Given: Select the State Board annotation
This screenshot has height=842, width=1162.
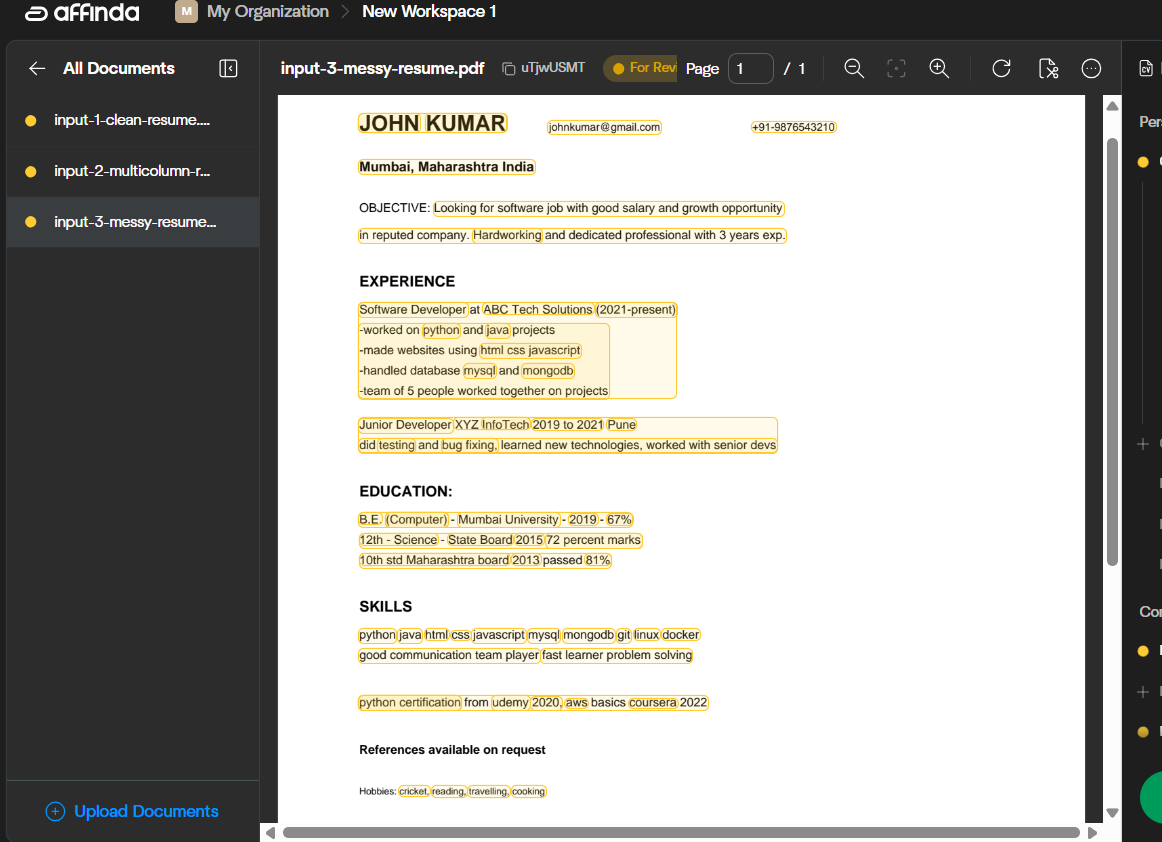Looking at the screenshot, I should pos(479,540).
